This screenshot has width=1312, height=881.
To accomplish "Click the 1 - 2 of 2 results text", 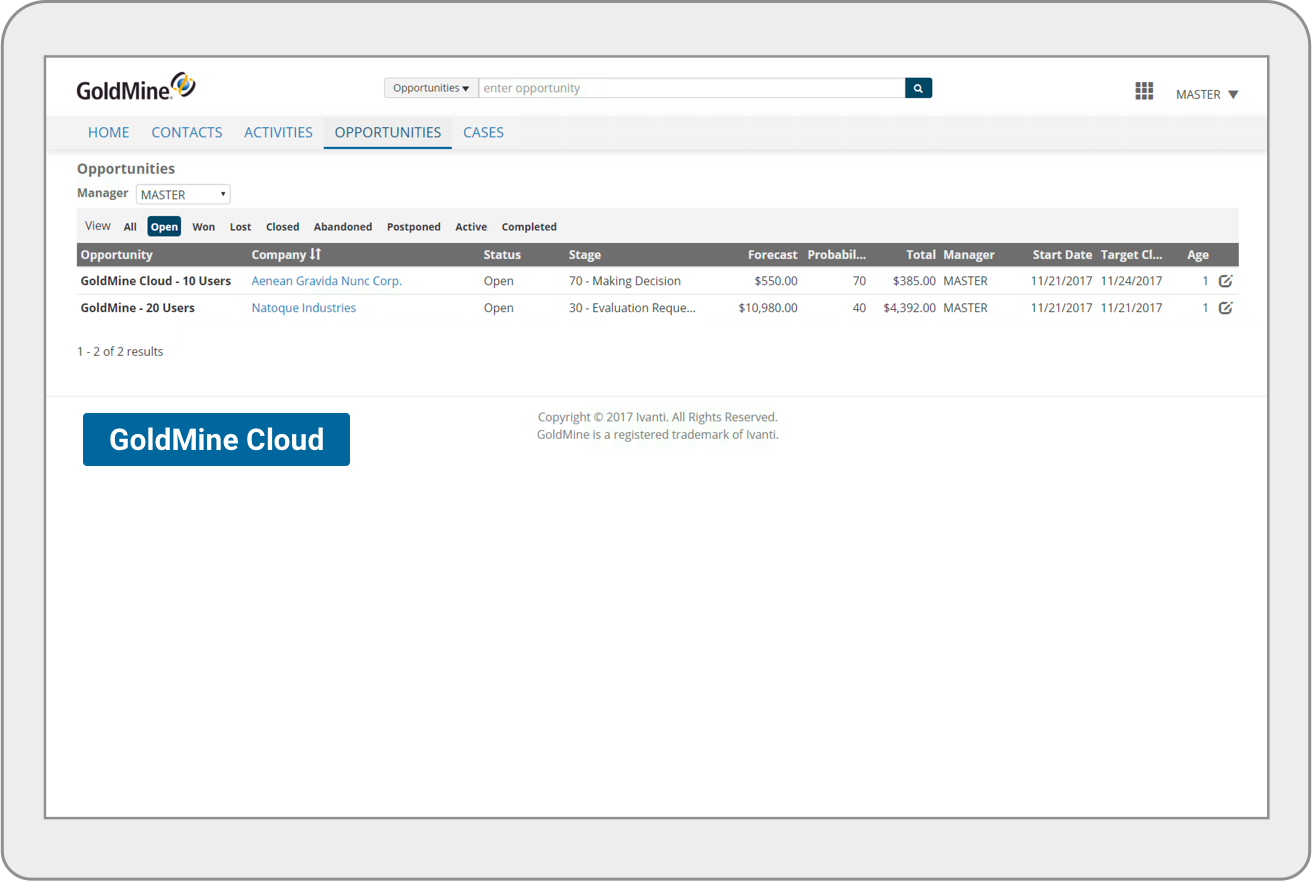I will pyautogui.click(x=120, y=351).
